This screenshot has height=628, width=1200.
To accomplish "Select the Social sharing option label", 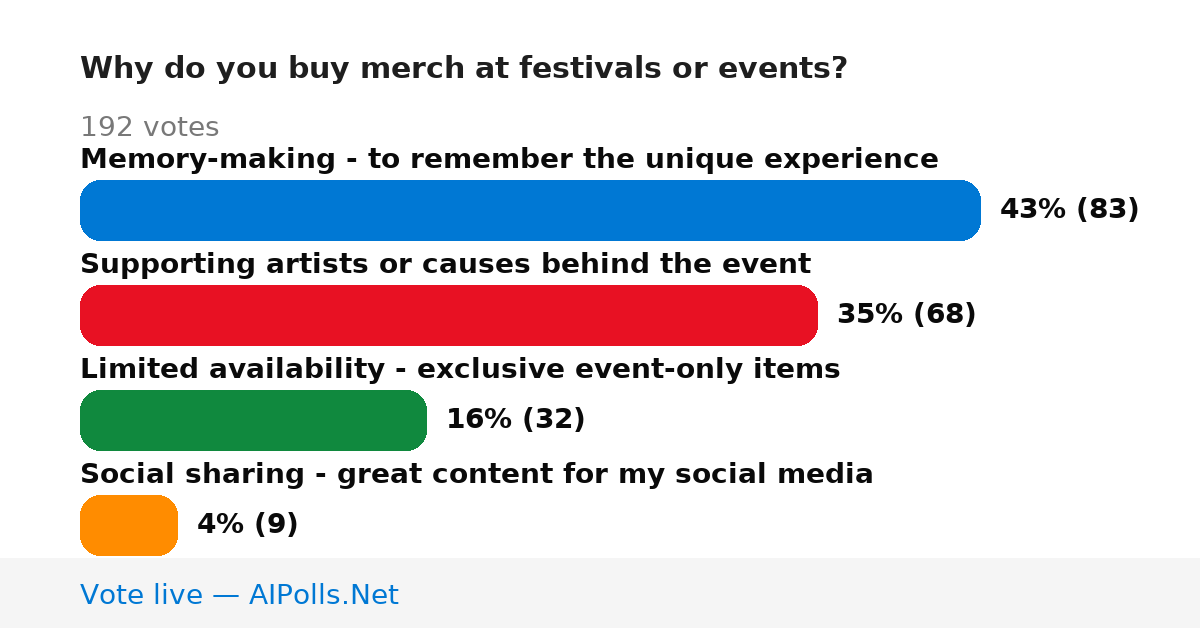I will (477, 474).
